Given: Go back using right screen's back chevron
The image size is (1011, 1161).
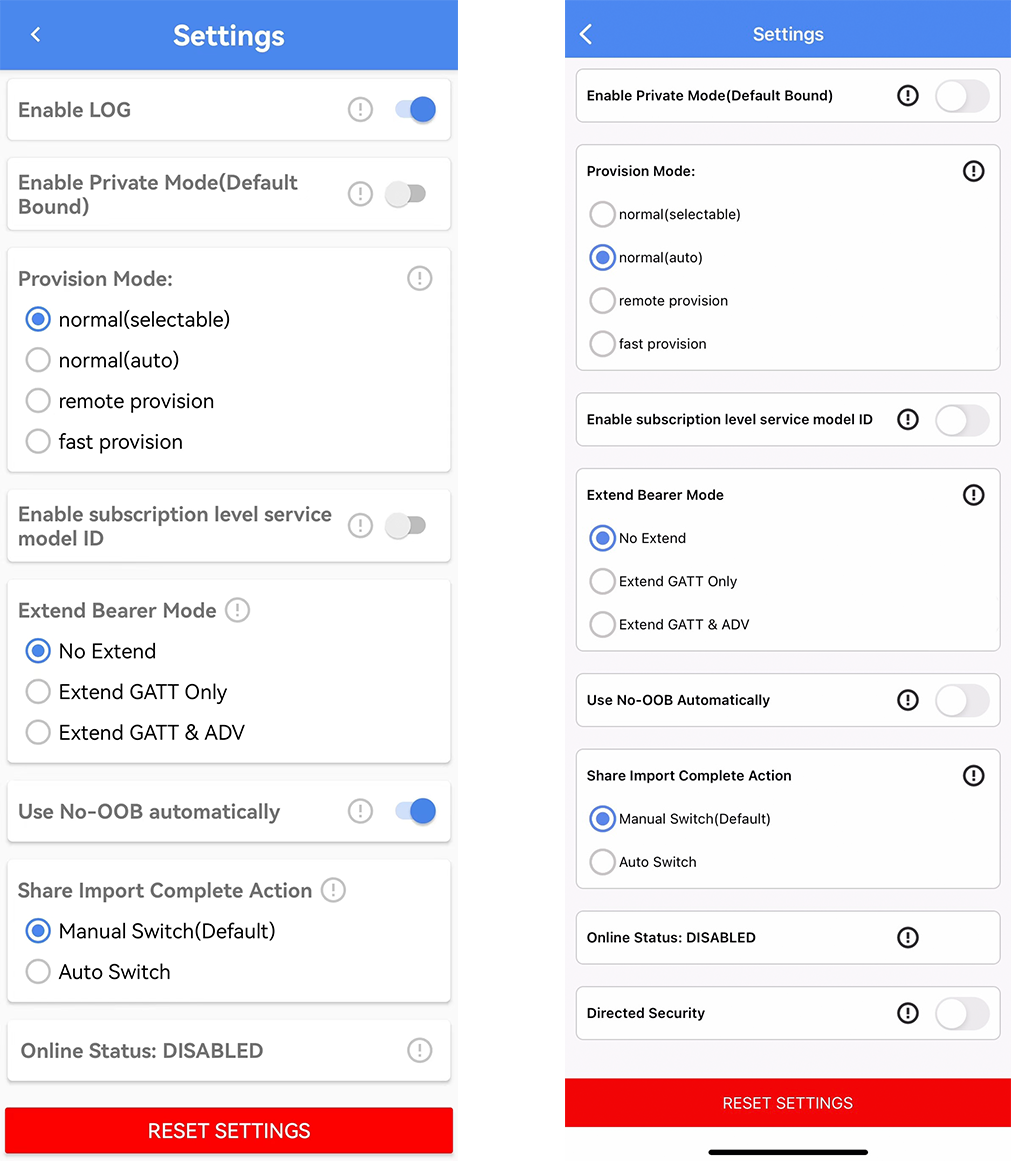Looking at the screenshot, I should click(x=586, y=33).
